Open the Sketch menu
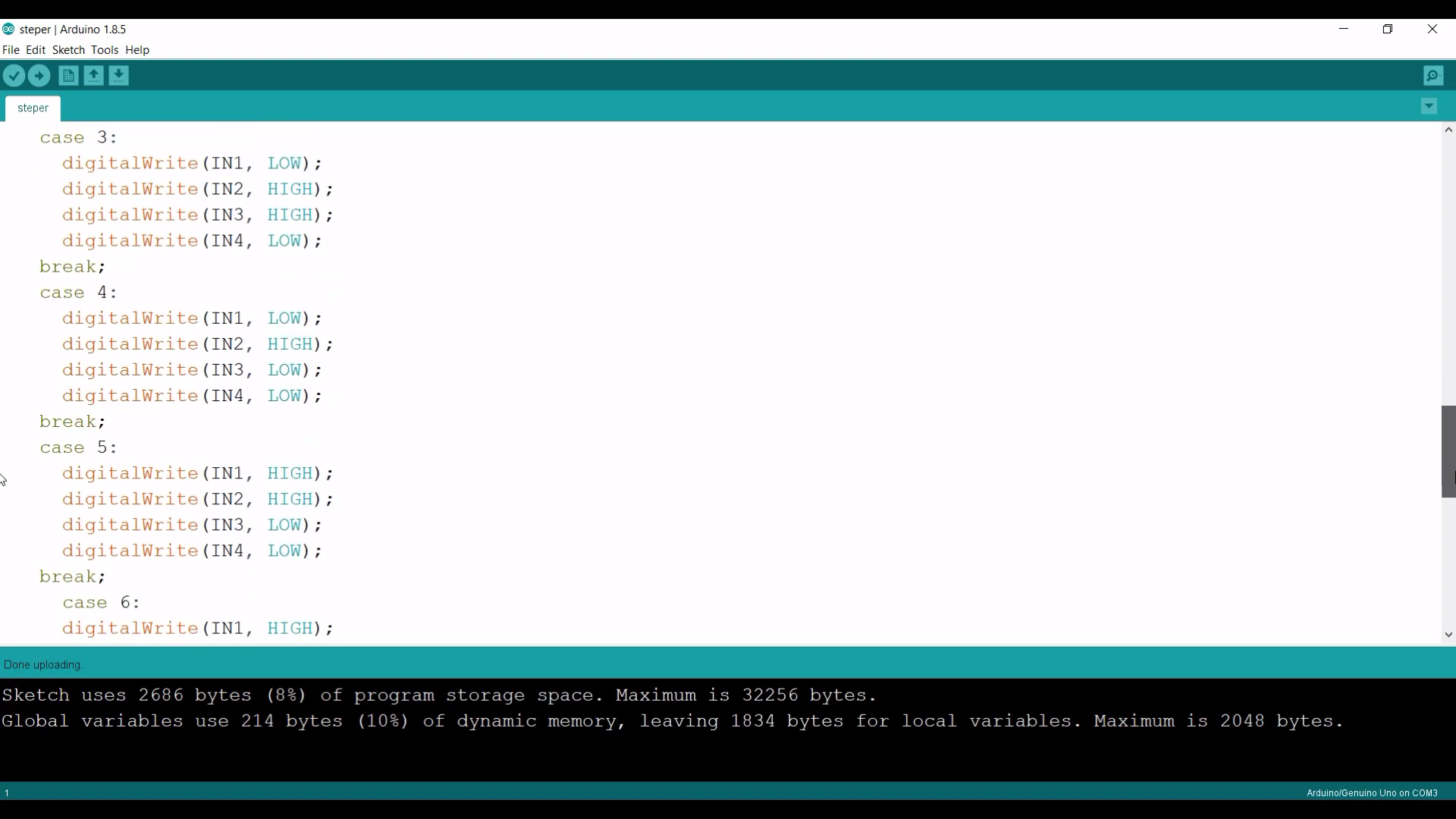This screenshot has height=819, width=1456. (x=68, y=50)
